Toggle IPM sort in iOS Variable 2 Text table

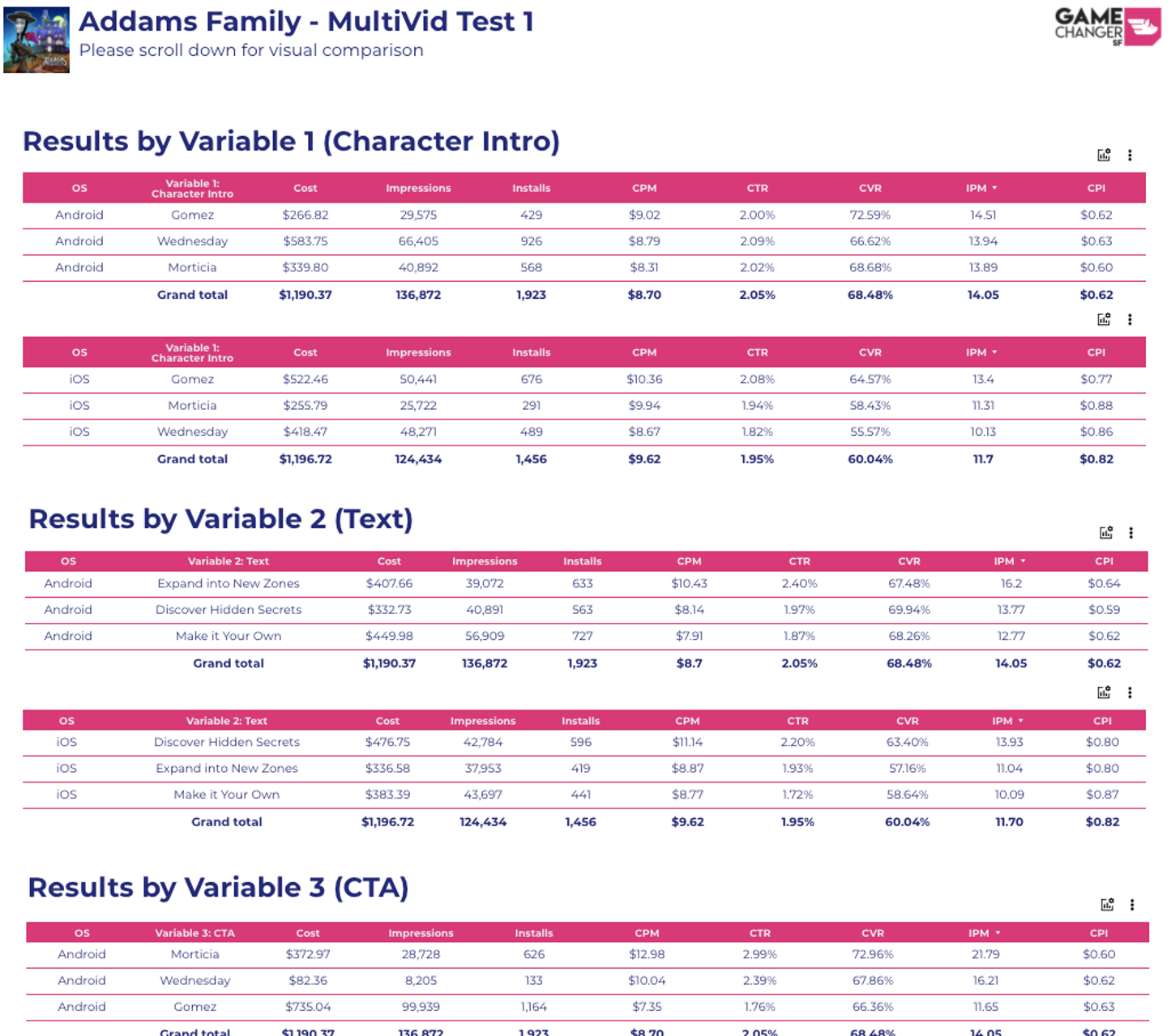(x=1008, y=720)
